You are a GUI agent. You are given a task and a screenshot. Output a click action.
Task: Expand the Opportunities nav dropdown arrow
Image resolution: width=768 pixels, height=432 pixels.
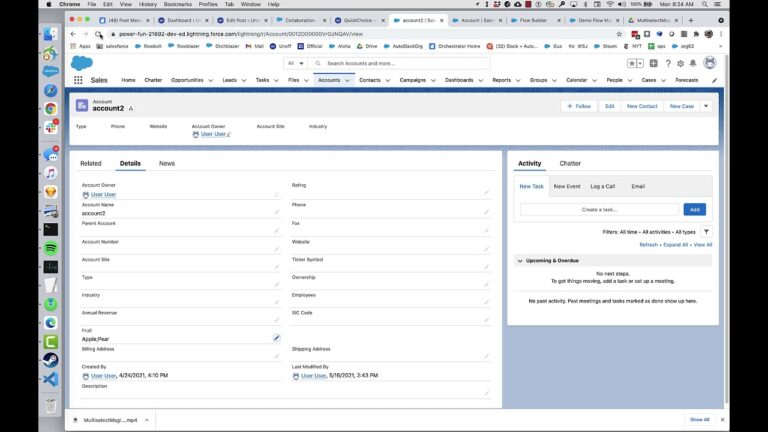pos(208,80)
